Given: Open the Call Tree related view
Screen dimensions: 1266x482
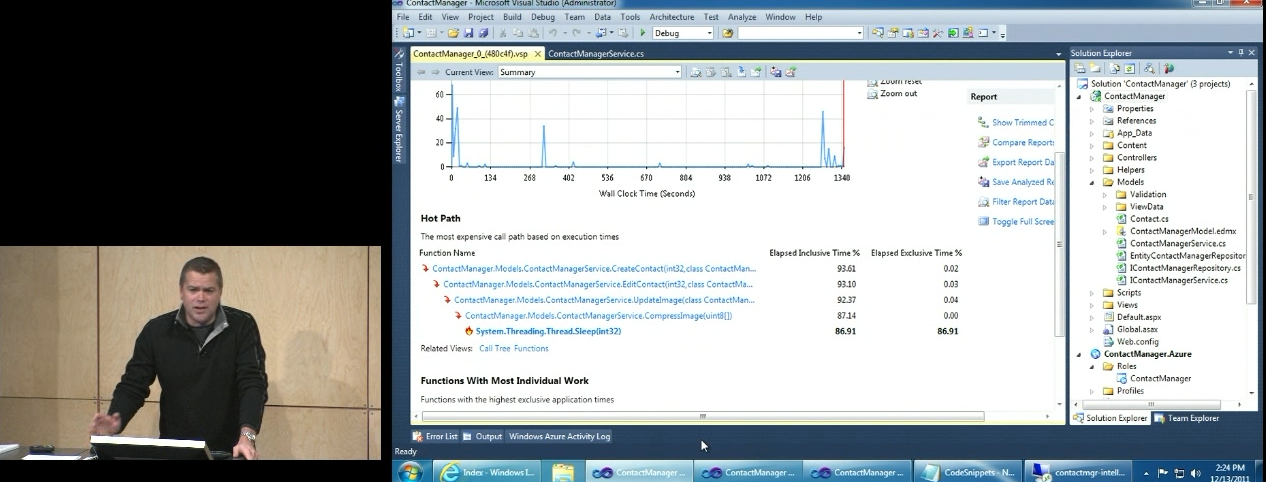Looking at the screenshot, I should click(x=495, y=349).
